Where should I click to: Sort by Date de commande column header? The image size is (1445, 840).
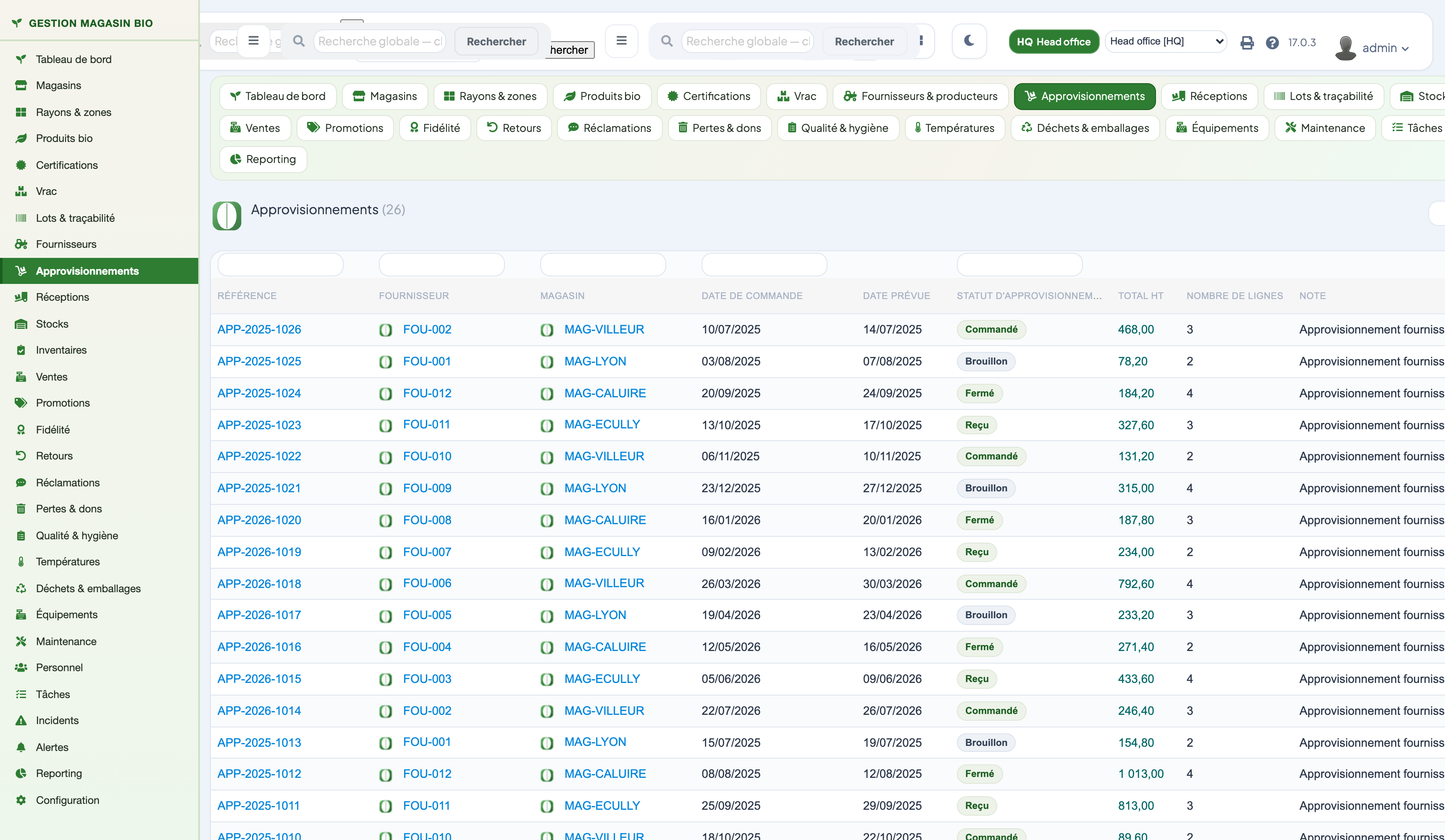752,296
